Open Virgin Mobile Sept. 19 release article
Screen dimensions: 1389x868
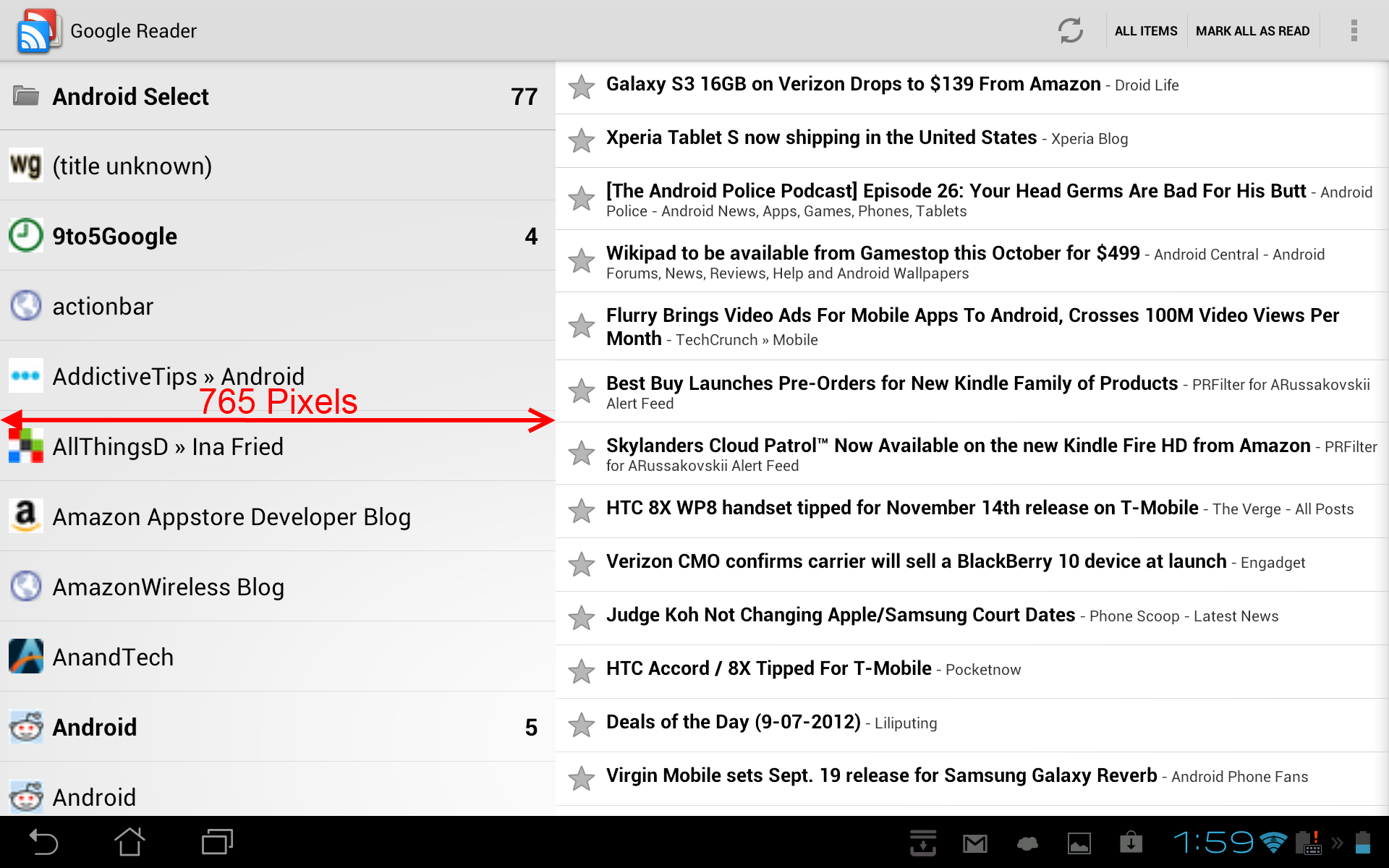(x=972, y=779)
